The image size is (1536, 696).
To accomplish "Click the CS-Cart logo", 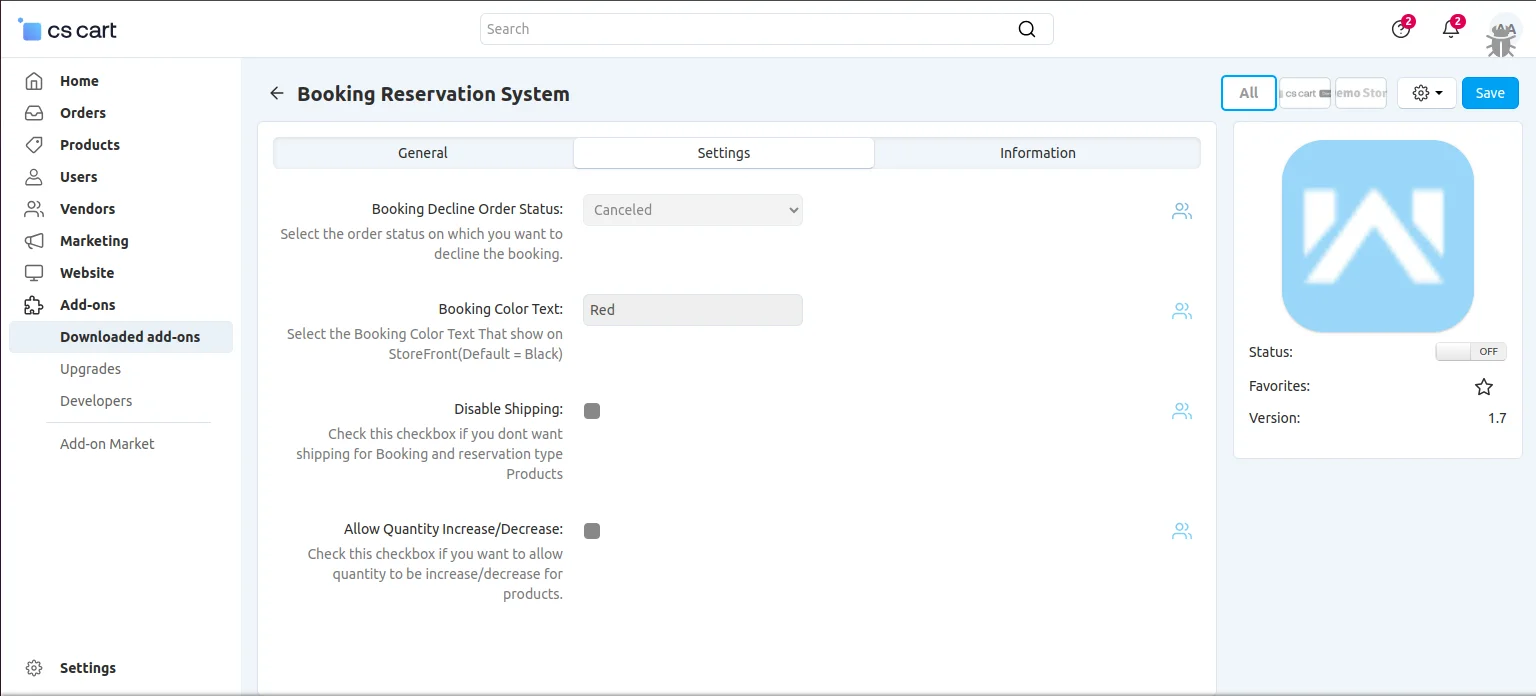I will (x=68, y=30).
